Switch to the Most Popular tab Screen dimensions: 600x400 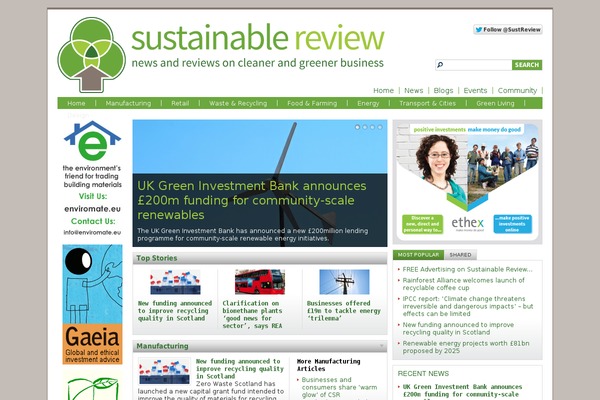point(418,255)
